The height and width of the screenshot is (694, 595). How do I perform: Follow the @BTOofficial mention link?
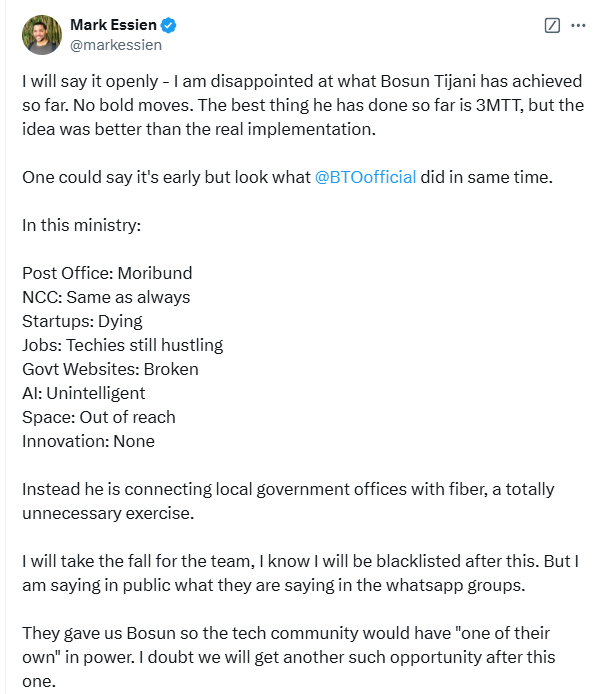365,177
